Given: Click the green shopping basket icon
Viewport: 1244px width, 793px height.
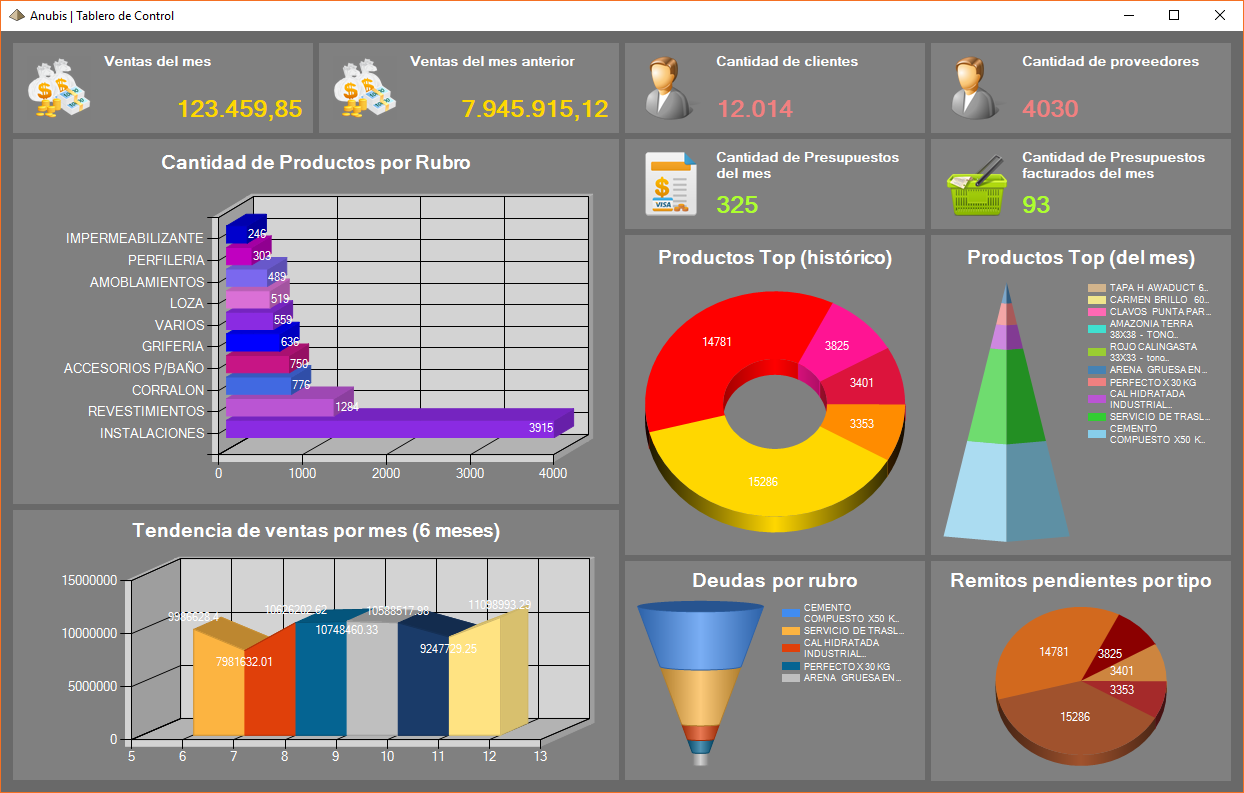Looking at the screenshot, I should [x=976, y=186].
